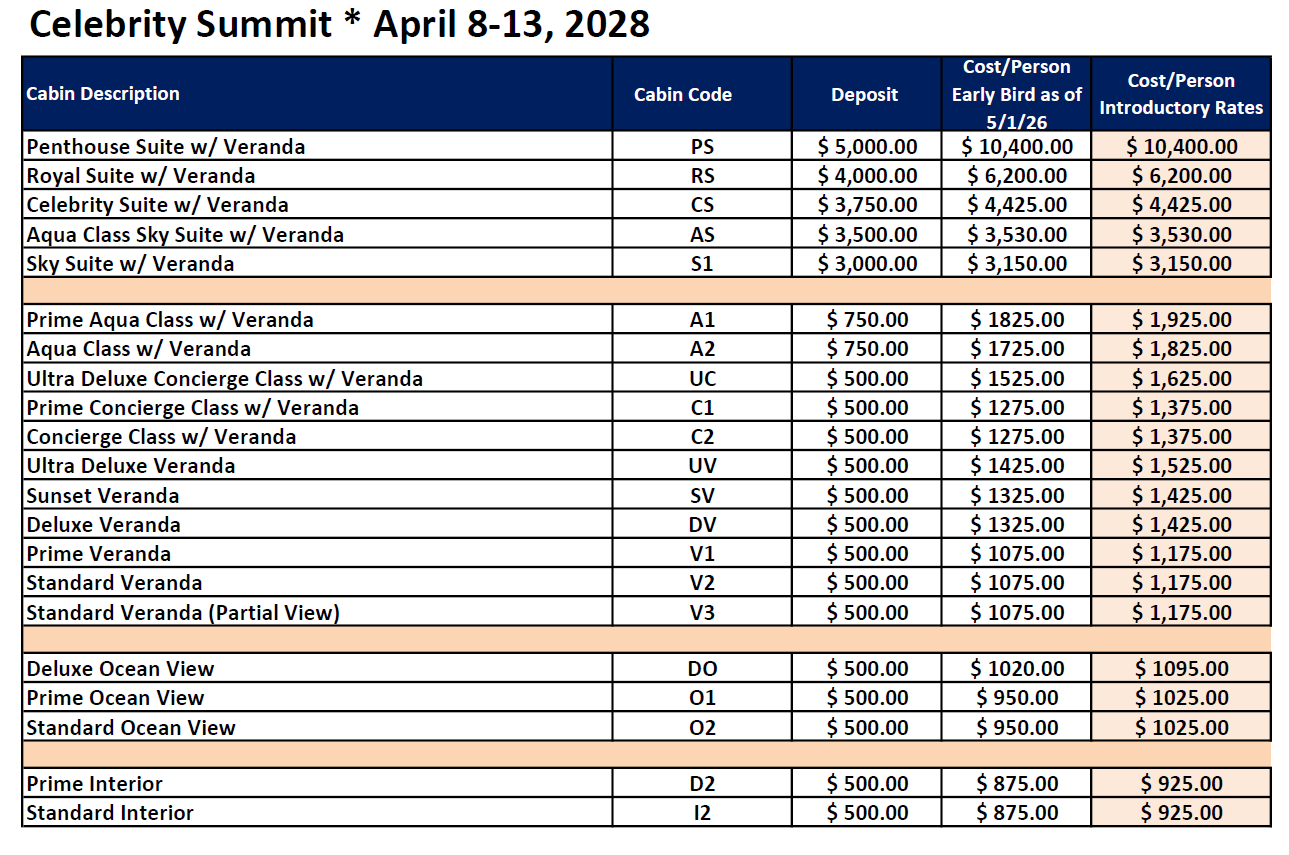The height and width of the screenshot is (855, 1289).
Task: Click cabin code DV
Action: click(x=702, y=525)
